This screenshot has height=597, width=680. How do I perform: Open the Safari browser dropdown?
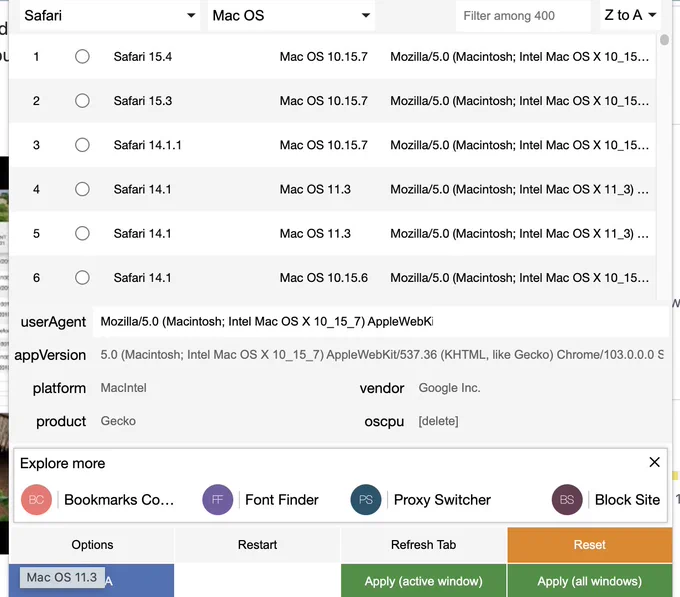110,16
